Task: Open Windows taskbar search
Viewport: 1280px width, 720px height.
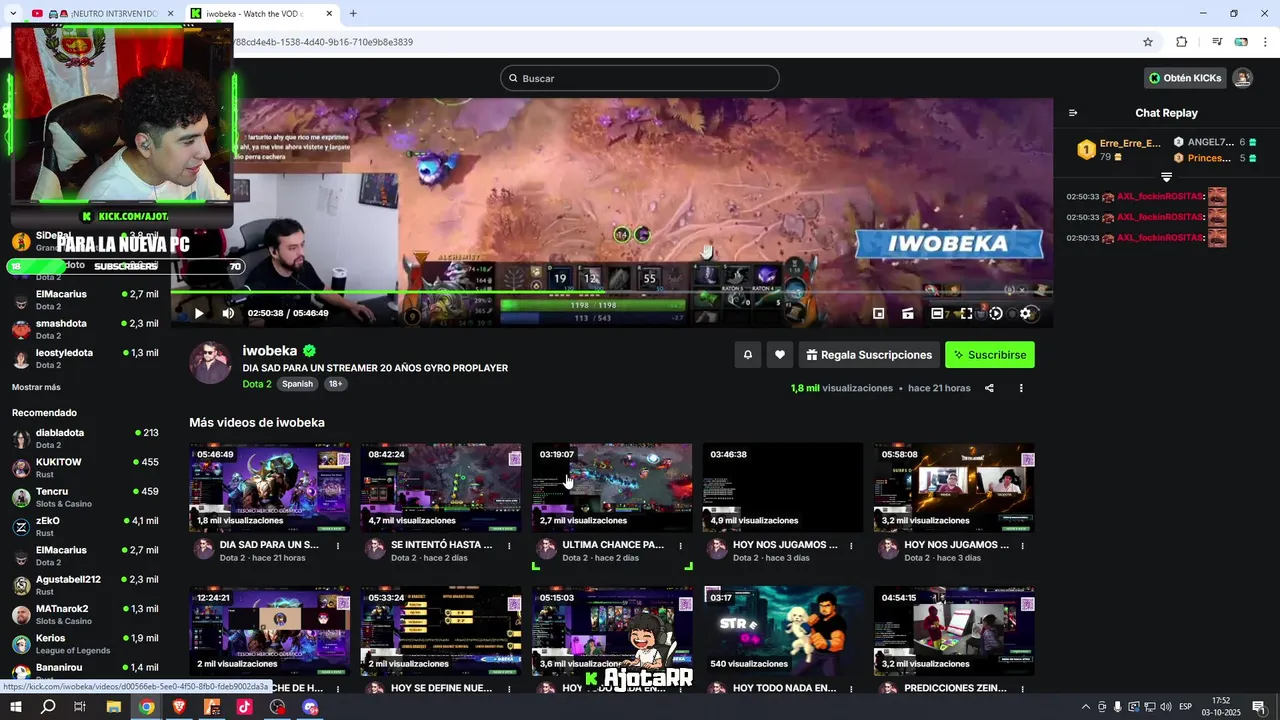Action: click(x=48, y=707)
